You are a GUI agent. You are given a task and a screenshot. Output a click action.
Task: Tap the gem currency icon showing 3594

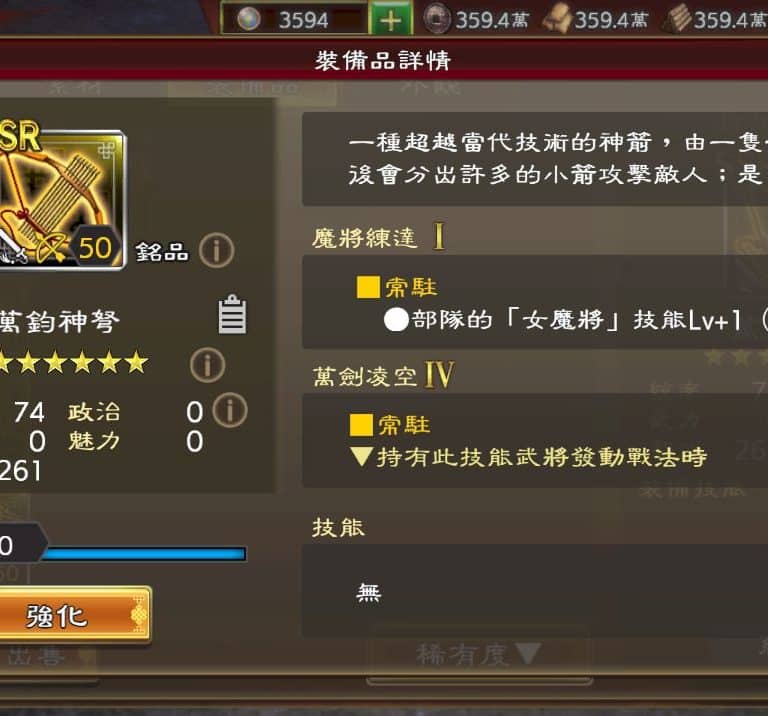pos(248,20)
